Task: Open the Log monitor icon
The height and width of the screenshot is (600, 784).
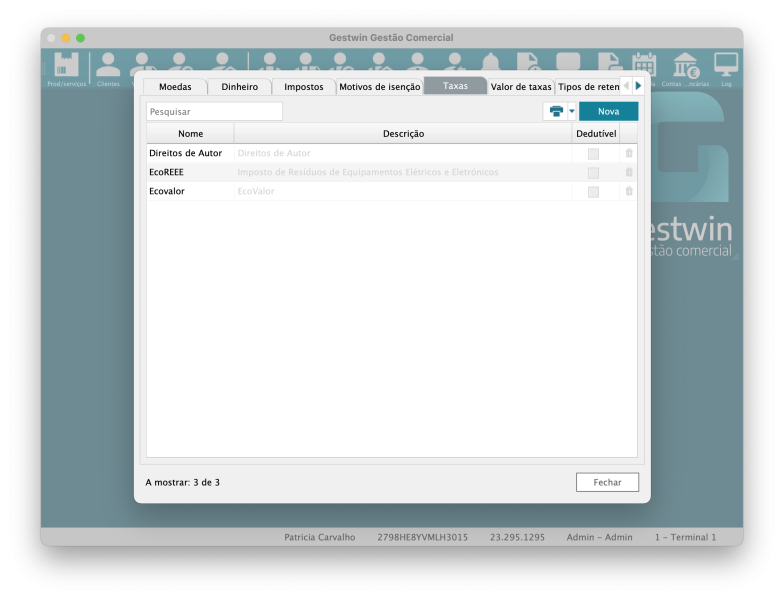Action: tap(726, 68)
